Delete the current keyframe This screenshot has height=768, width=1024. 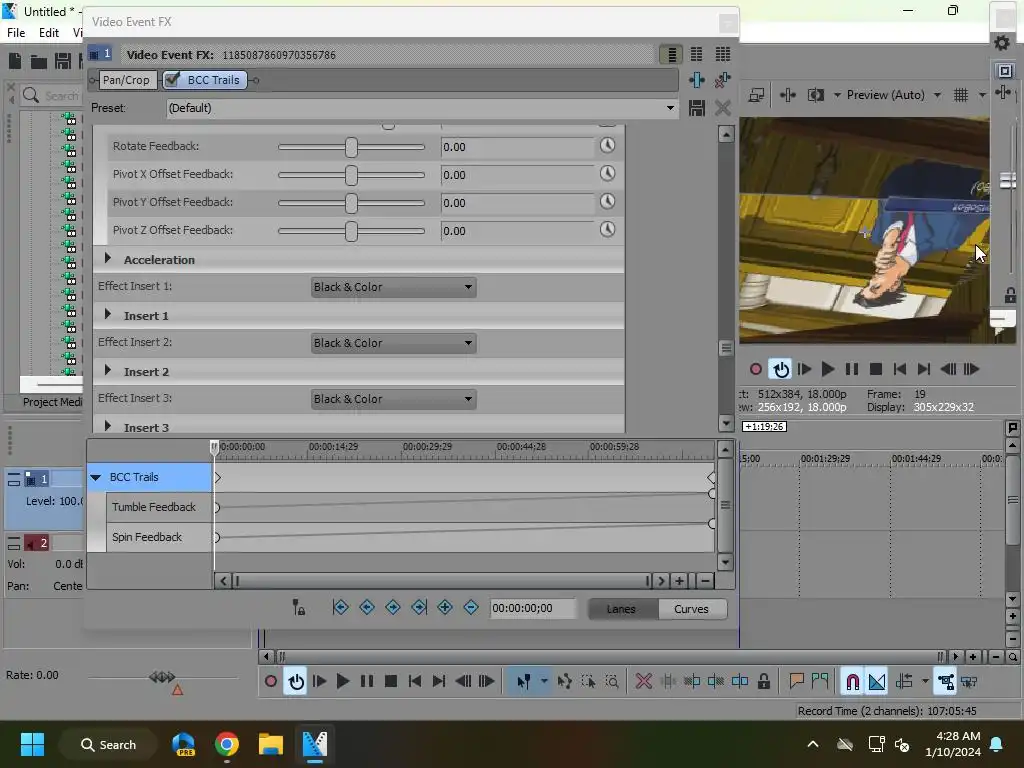tap(471, 607)
